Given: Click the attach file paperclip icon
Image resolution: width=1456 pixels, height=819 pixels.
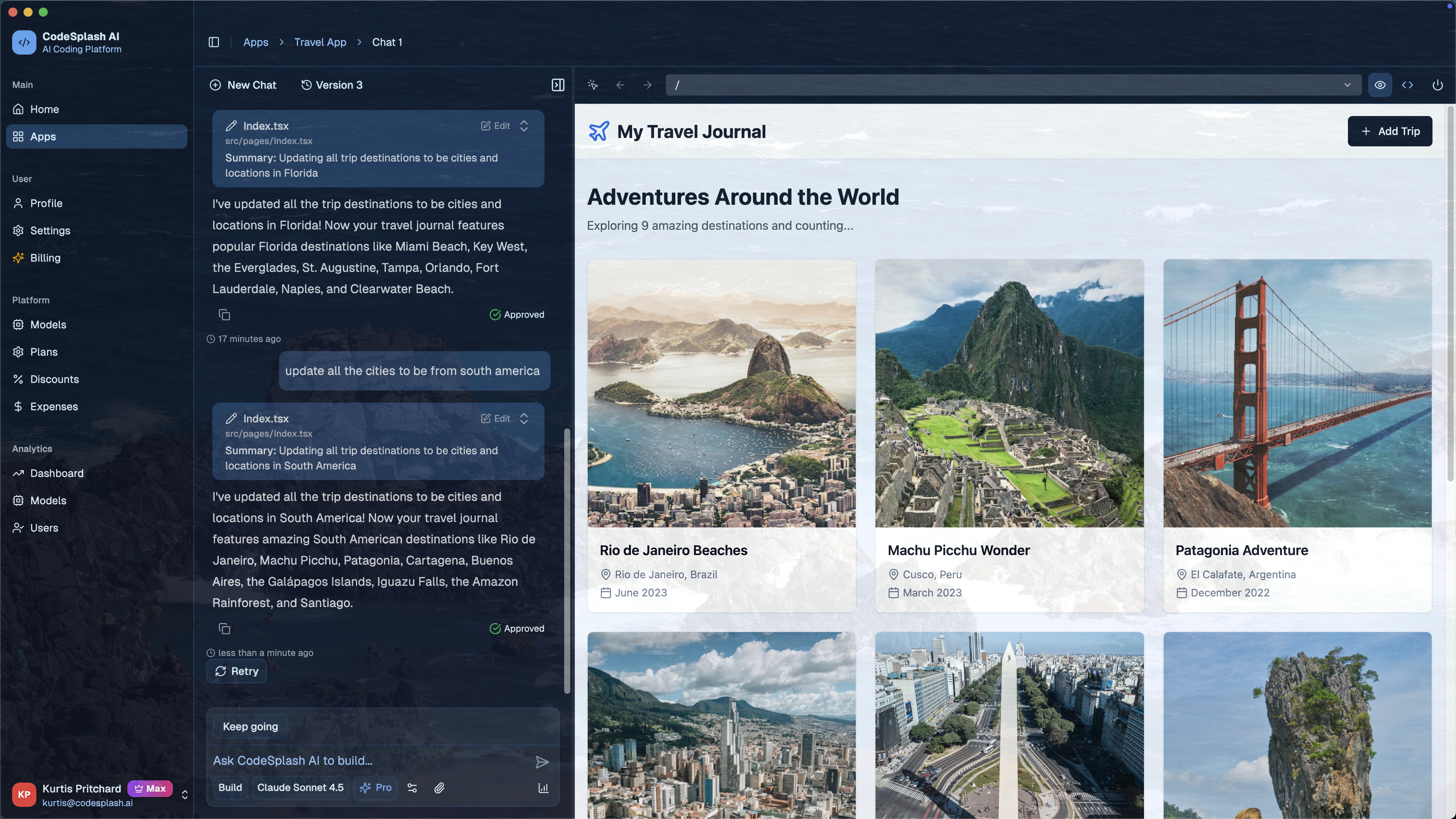Looking at the screenshot, I should 439,788.
